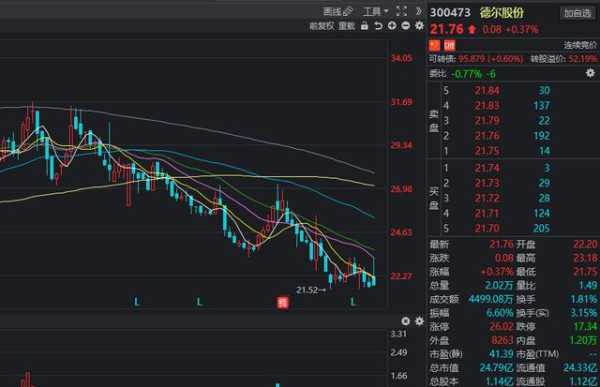Open the convertible bond 可转债 quote link
Image resolution: width=600 pixels, height=387 pixels.
point(476,59)
